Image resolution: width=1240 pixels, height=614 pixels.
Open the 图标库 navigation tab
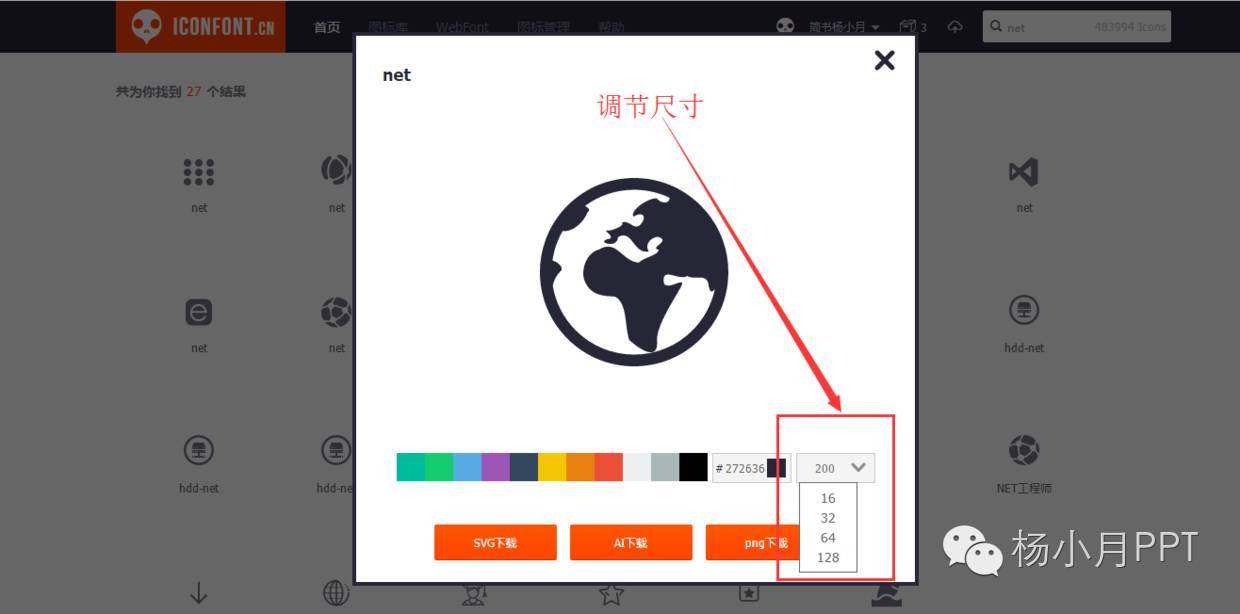(x=388, y=27)
